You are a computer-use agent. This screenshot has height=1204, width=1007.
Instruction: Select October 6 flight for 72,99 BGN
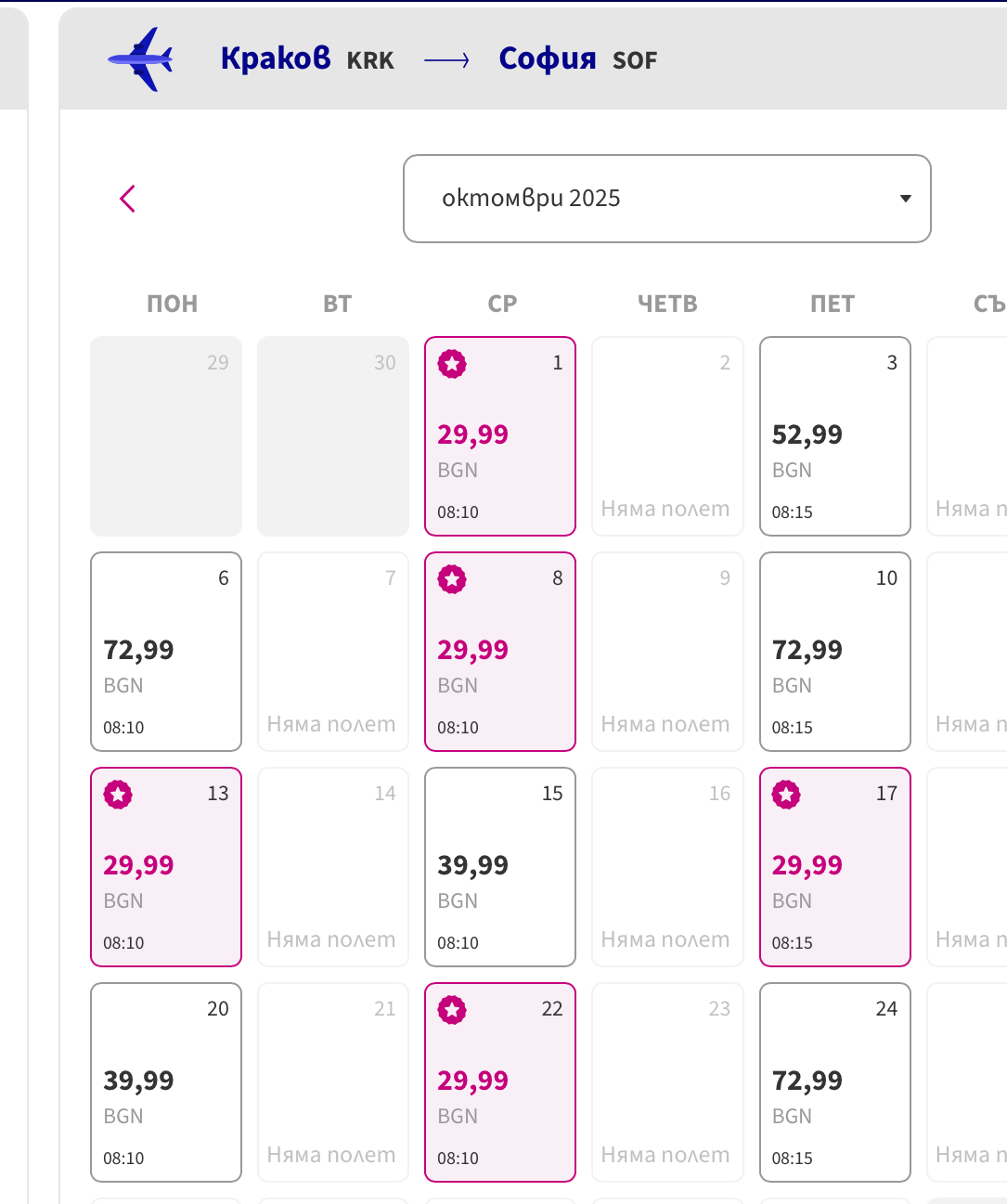pyautogui.click(x=166, y=652)
